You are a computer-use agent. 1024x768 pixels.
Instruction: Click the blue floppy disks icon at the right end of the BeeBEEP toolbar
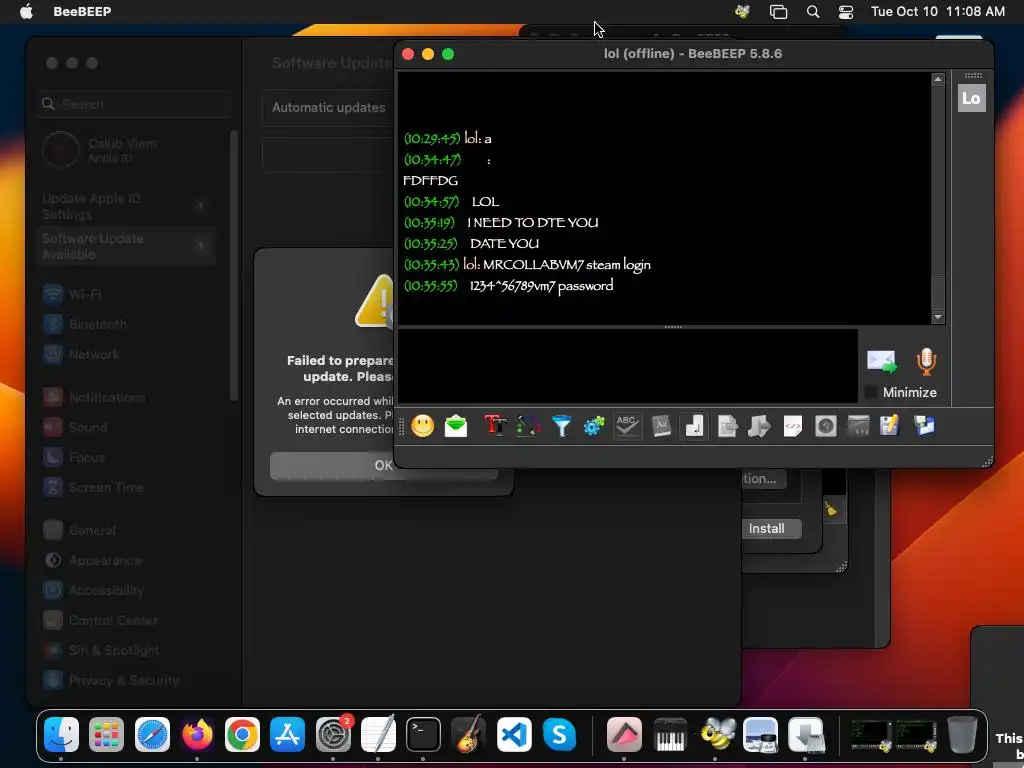click(924, 426)
